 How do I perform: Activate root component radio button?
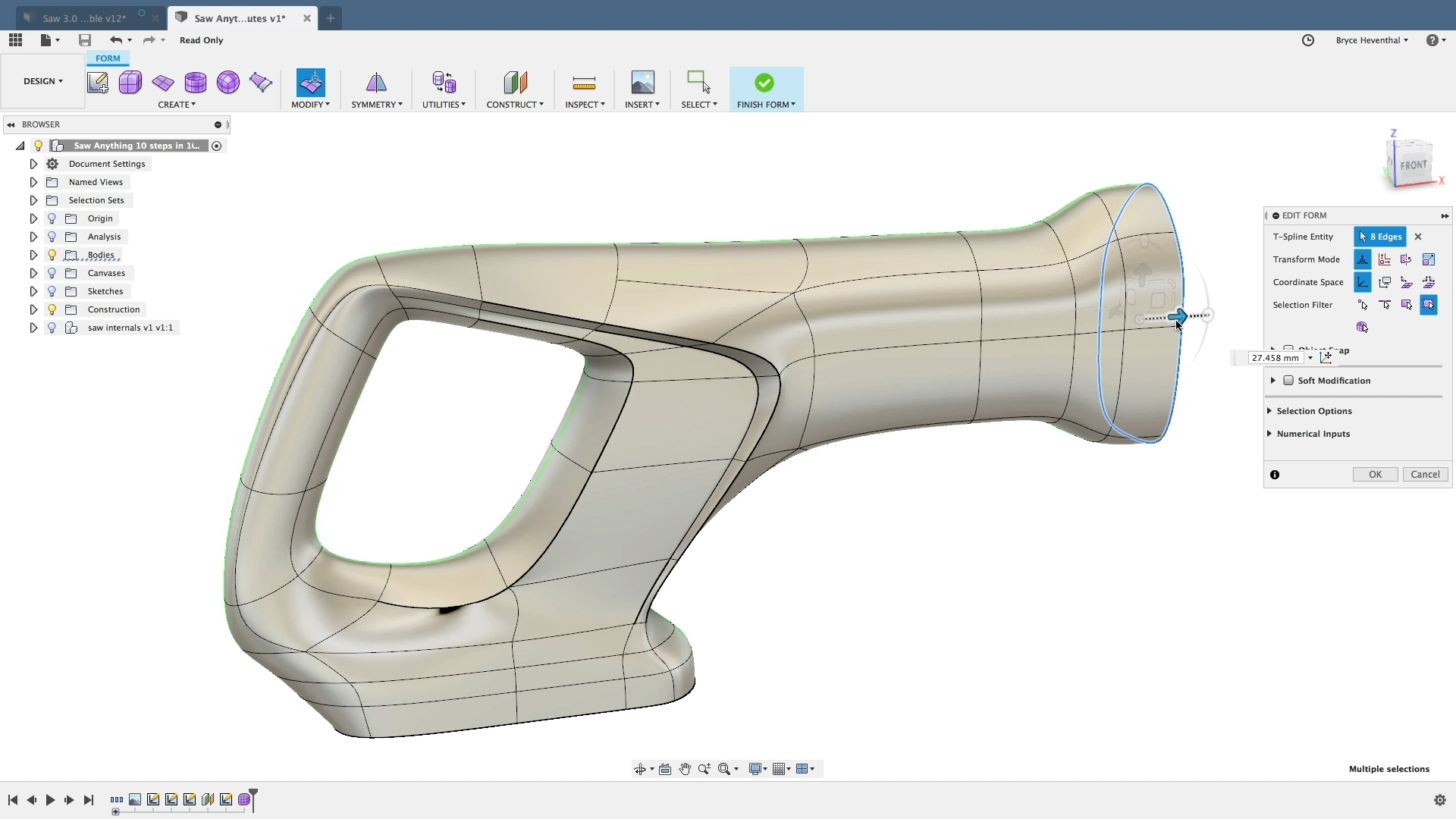click(x=217, y=146)
